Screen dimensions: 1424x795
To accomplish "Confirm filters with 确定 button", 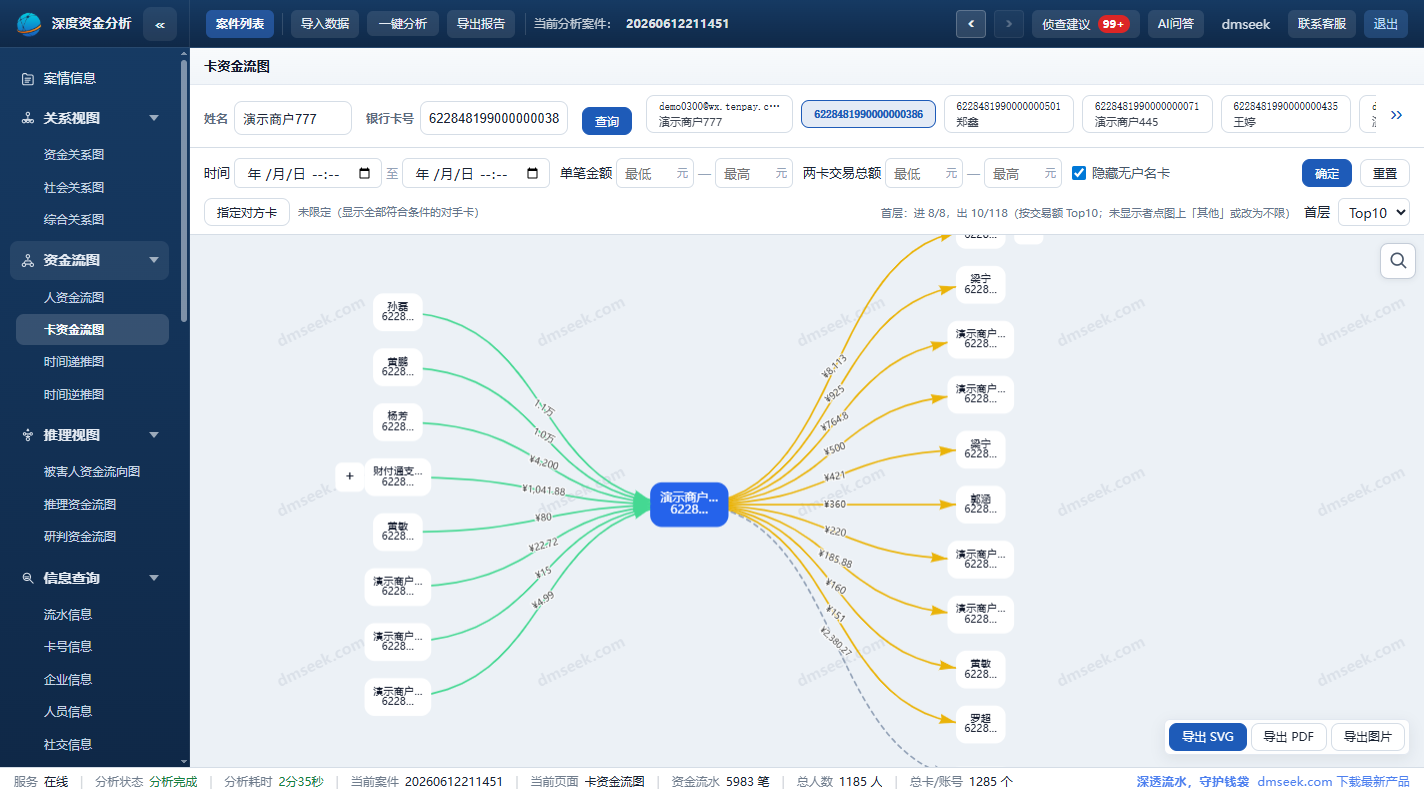I will 1327,173.
